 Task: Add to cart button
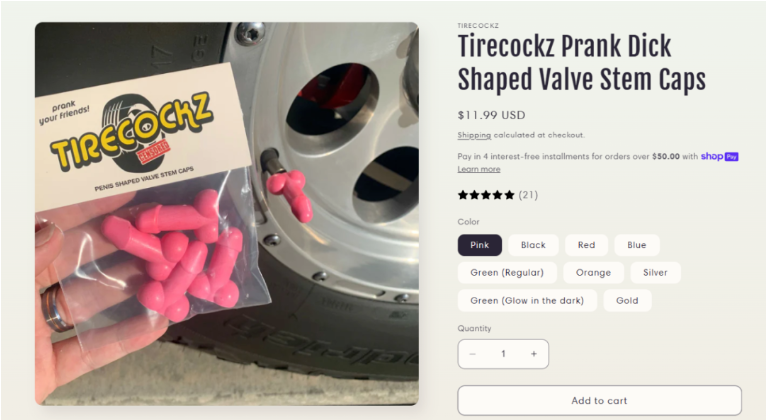(x=599, y=400)
